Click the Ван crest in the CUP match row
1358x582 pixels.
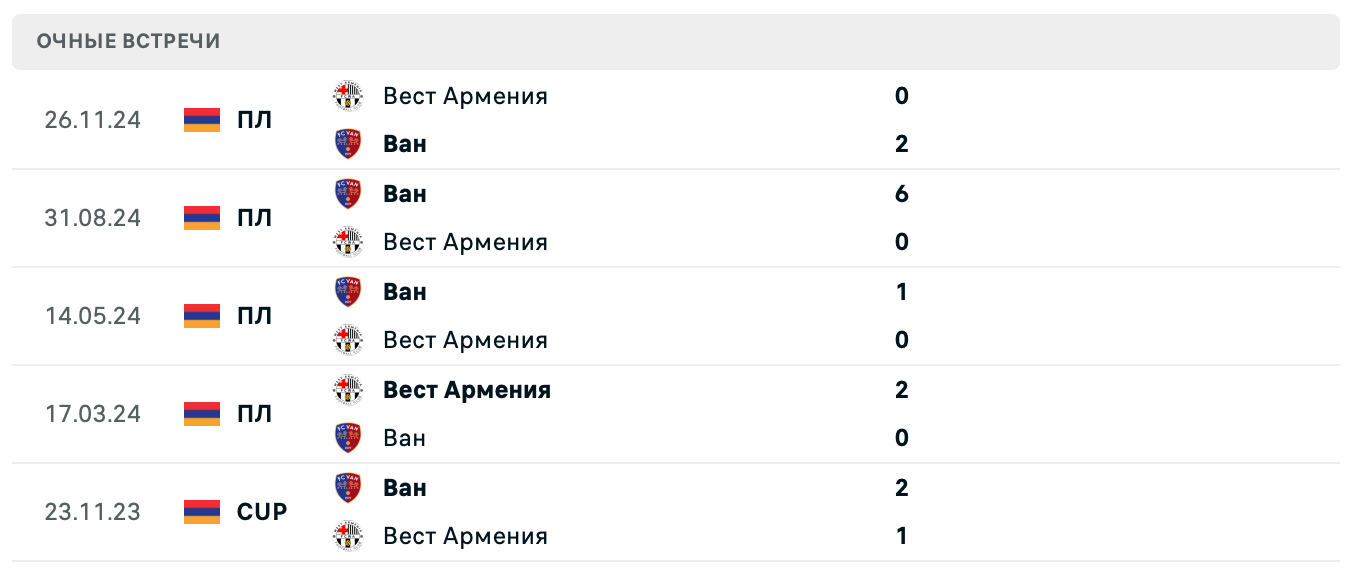coord(348,487)
